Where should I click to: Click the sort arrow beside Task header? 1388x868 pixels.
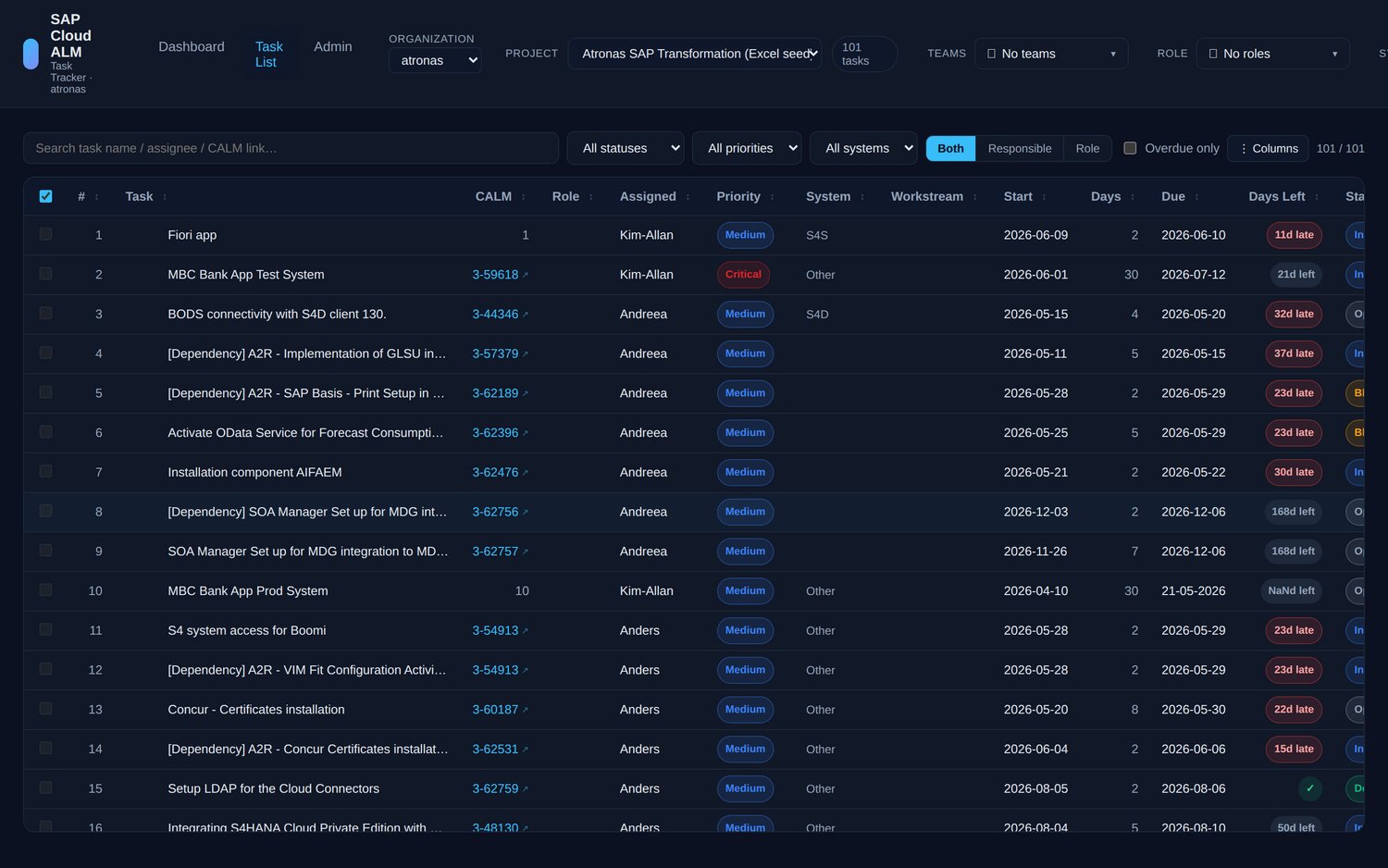(x=165, y=197)
